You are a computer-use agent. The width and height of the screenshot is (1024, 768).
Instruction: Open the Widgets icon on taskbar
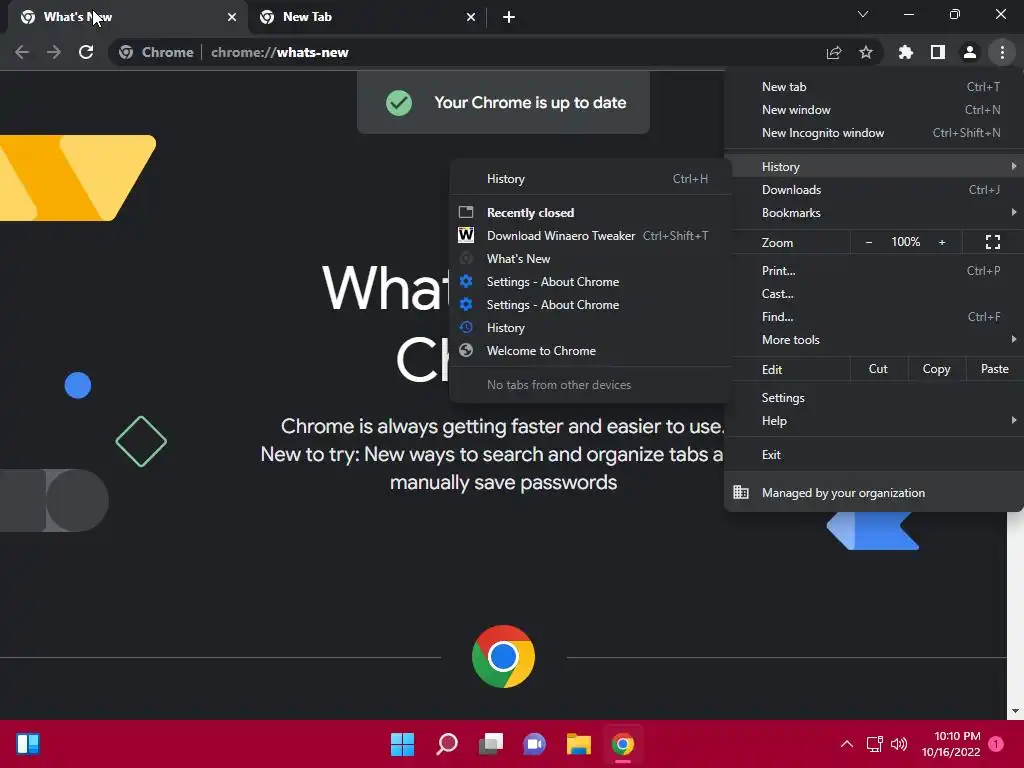pos(28,744)
